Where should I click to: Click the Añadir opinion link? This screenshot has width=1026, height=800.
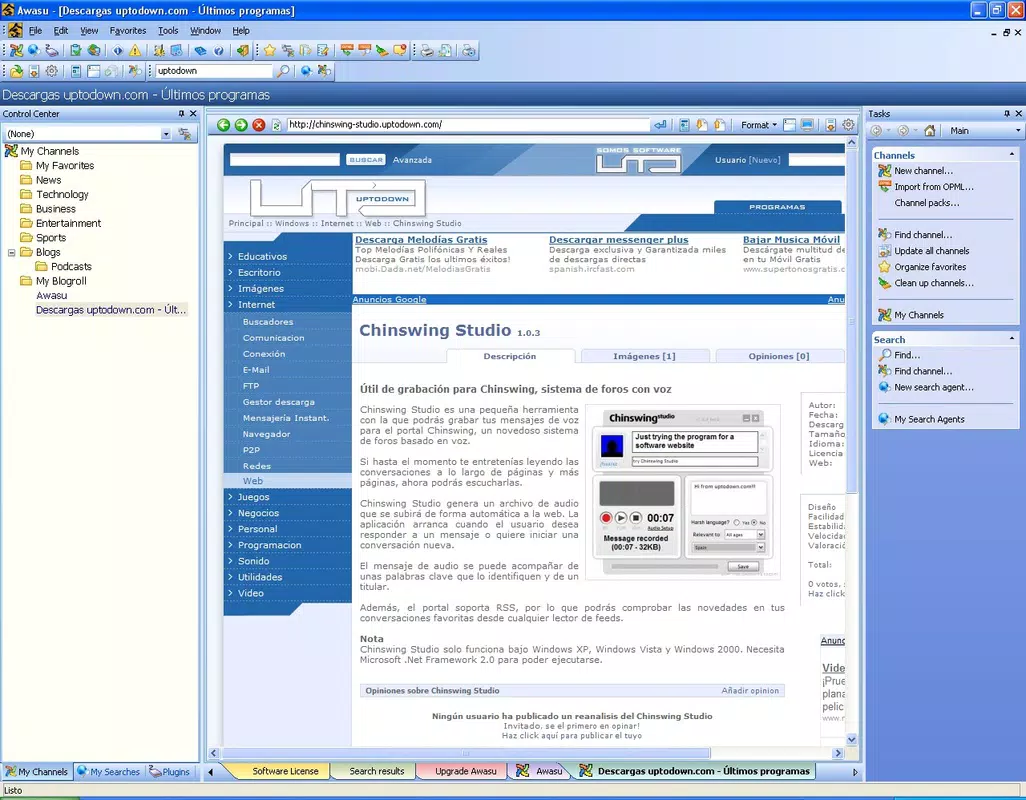coord(750,691)
